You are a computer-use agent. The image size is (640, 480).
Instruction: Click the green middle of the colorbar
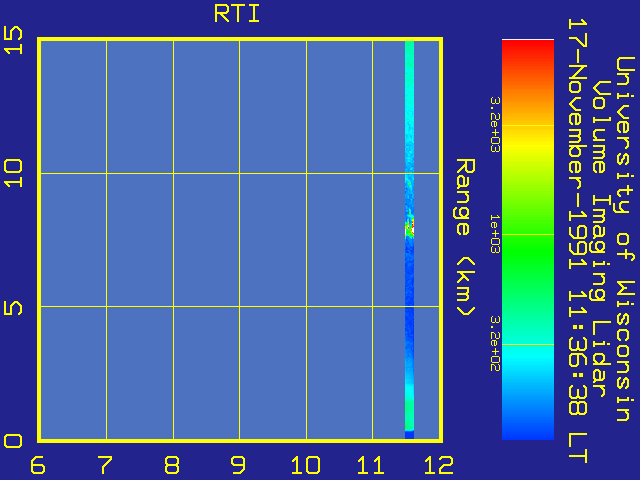tap(528, 245)
